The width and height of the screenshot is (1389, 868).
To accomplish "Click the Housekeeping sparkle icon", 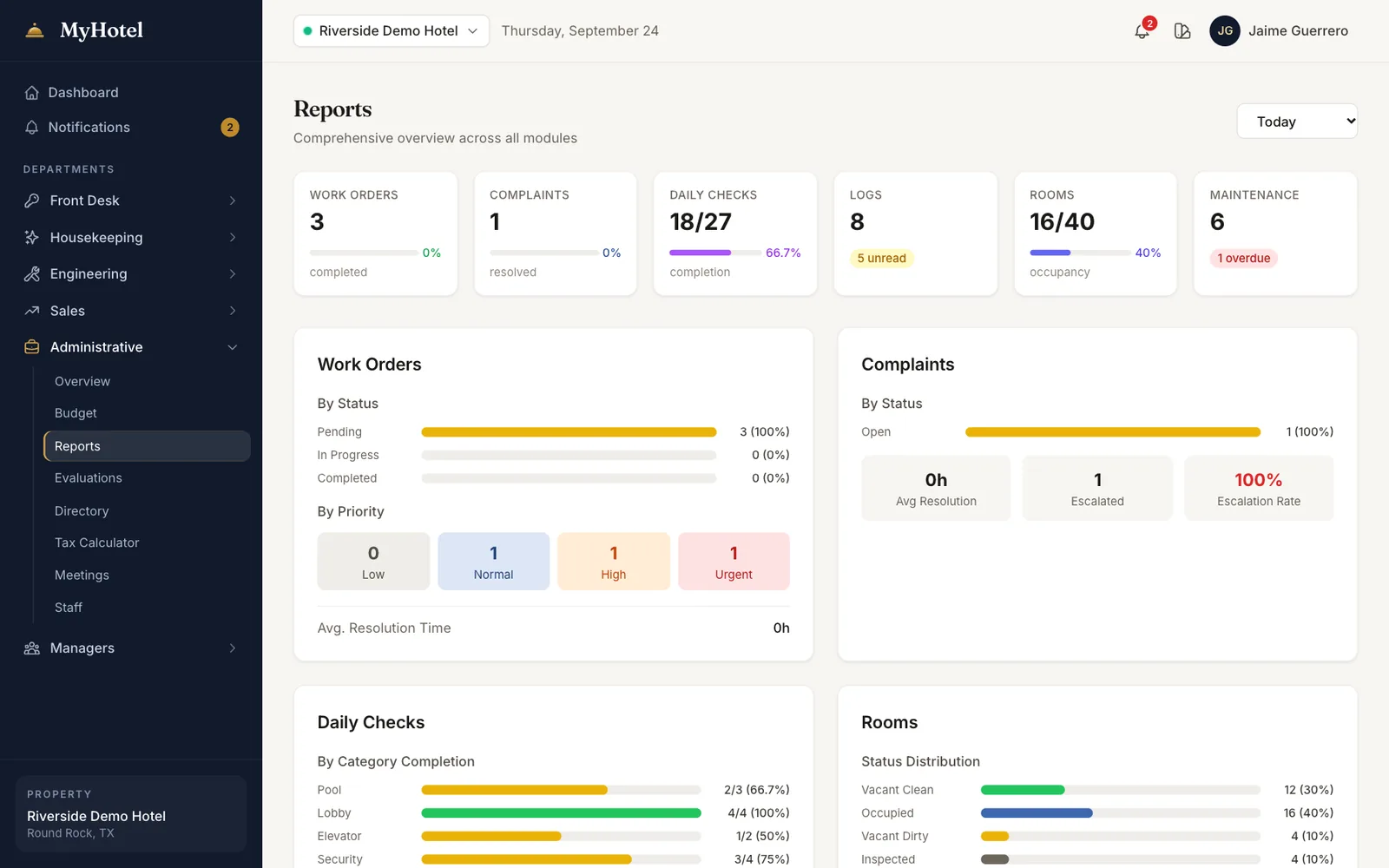I will [32, 238].
